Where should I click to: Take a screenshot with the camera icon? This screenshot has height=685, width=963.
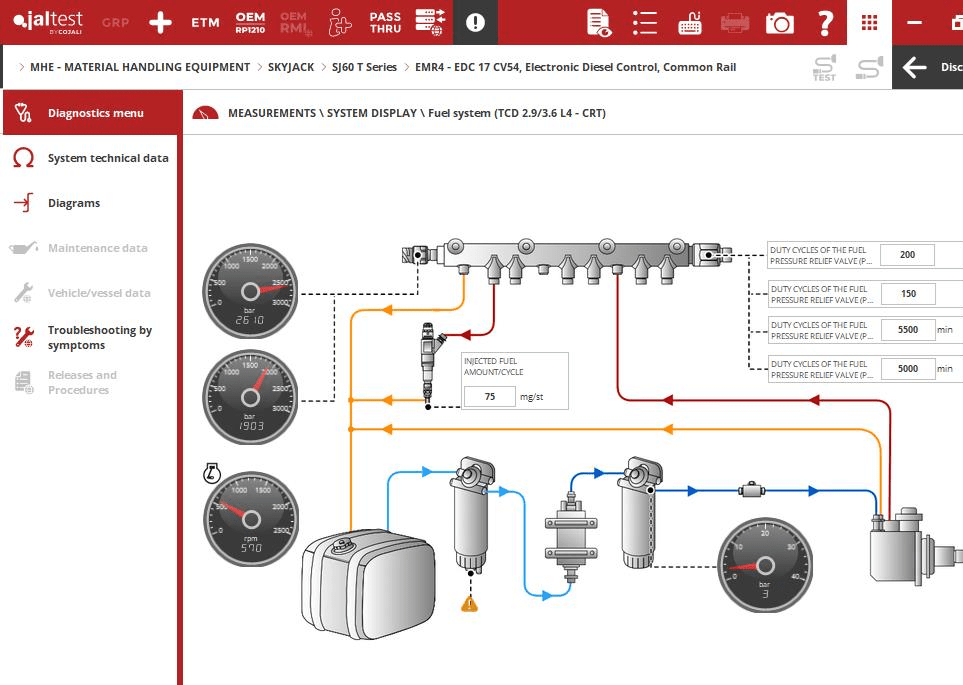(779, 22)
